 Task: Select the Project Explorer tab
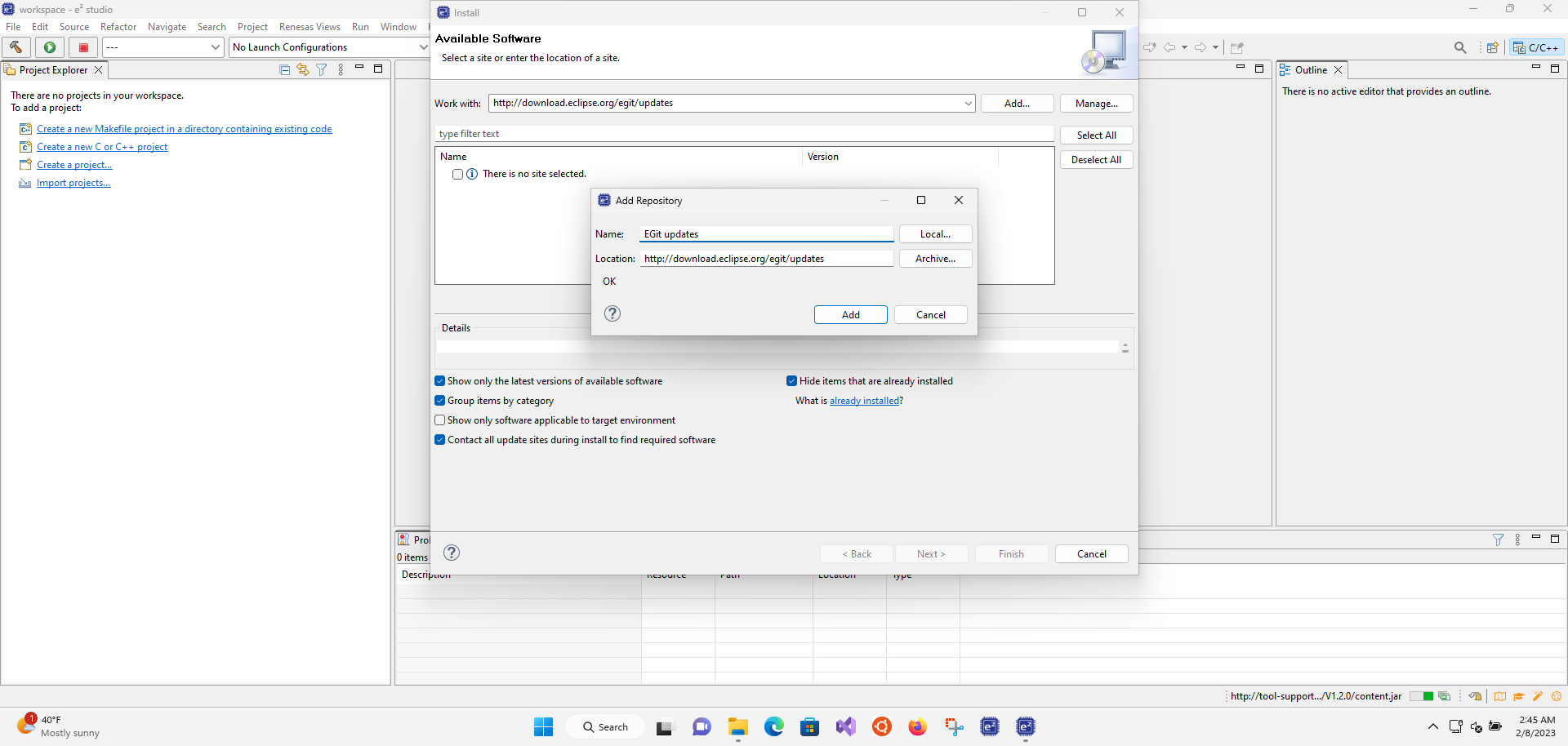[x=54, y=70]
